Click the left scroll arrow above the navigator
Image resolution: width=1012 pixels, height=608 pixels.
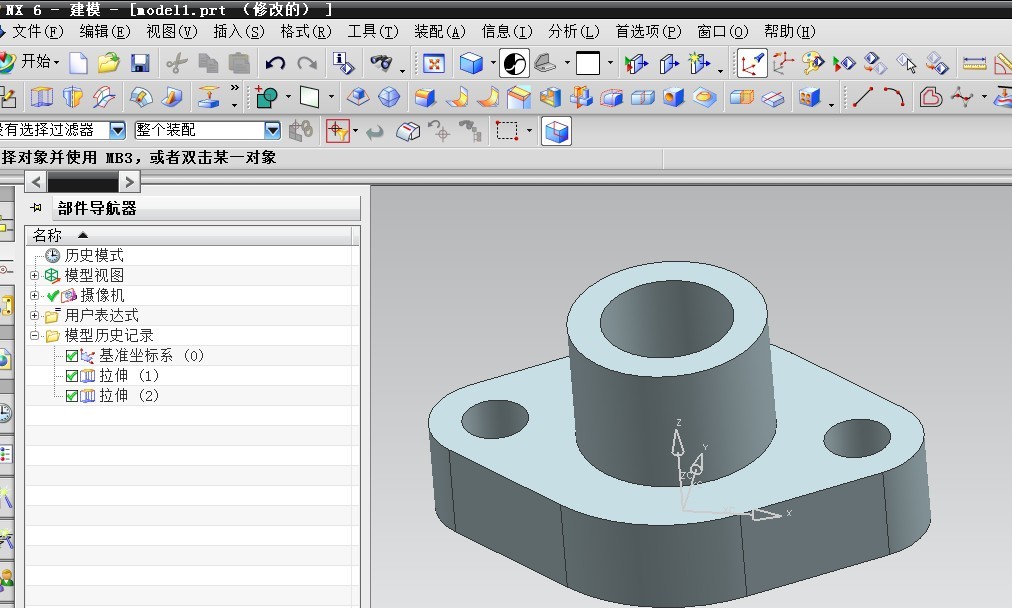[x=36, y=183]
